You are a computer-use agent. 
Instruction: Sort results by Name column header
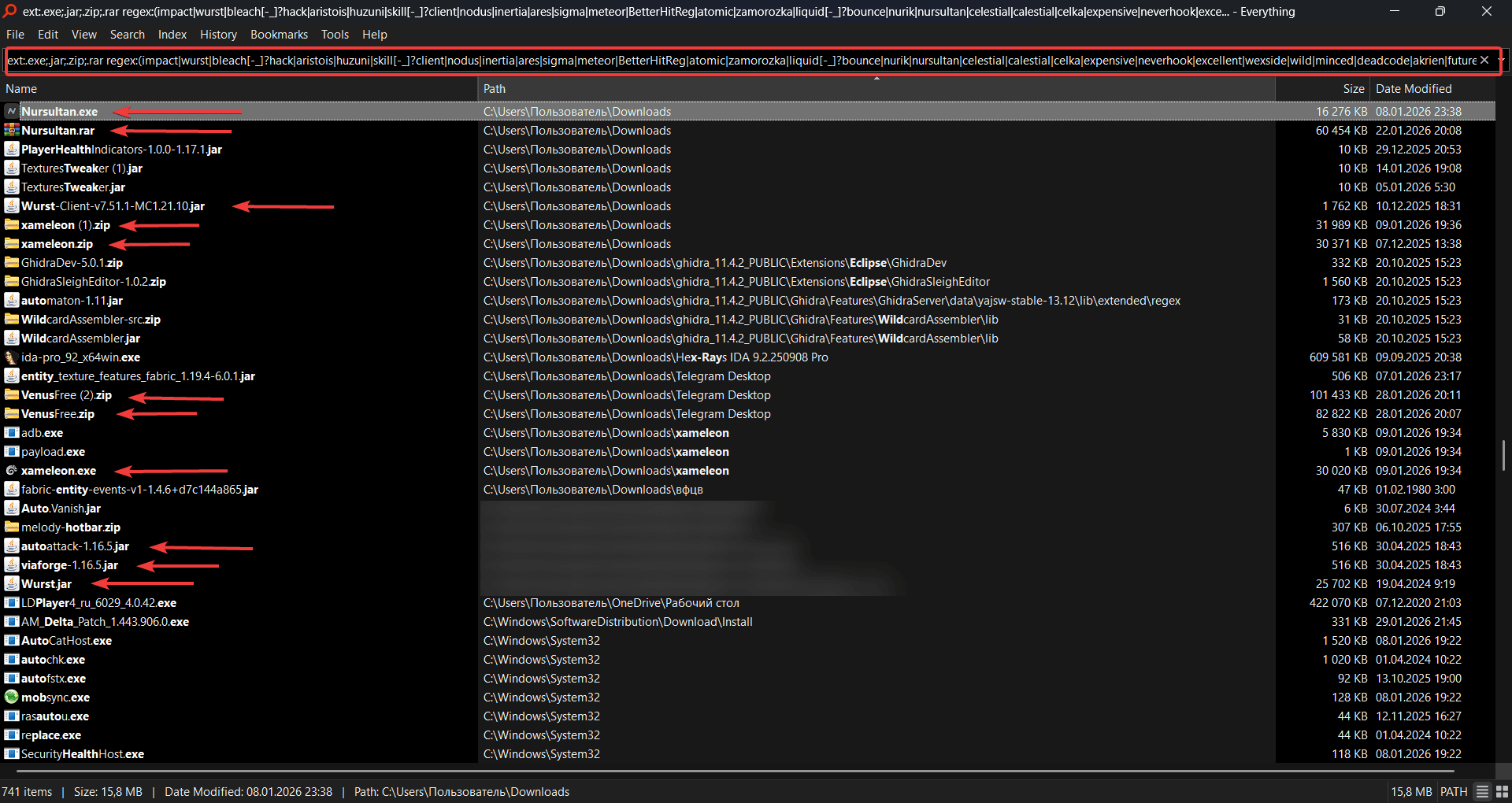click(x=21, y=89)
